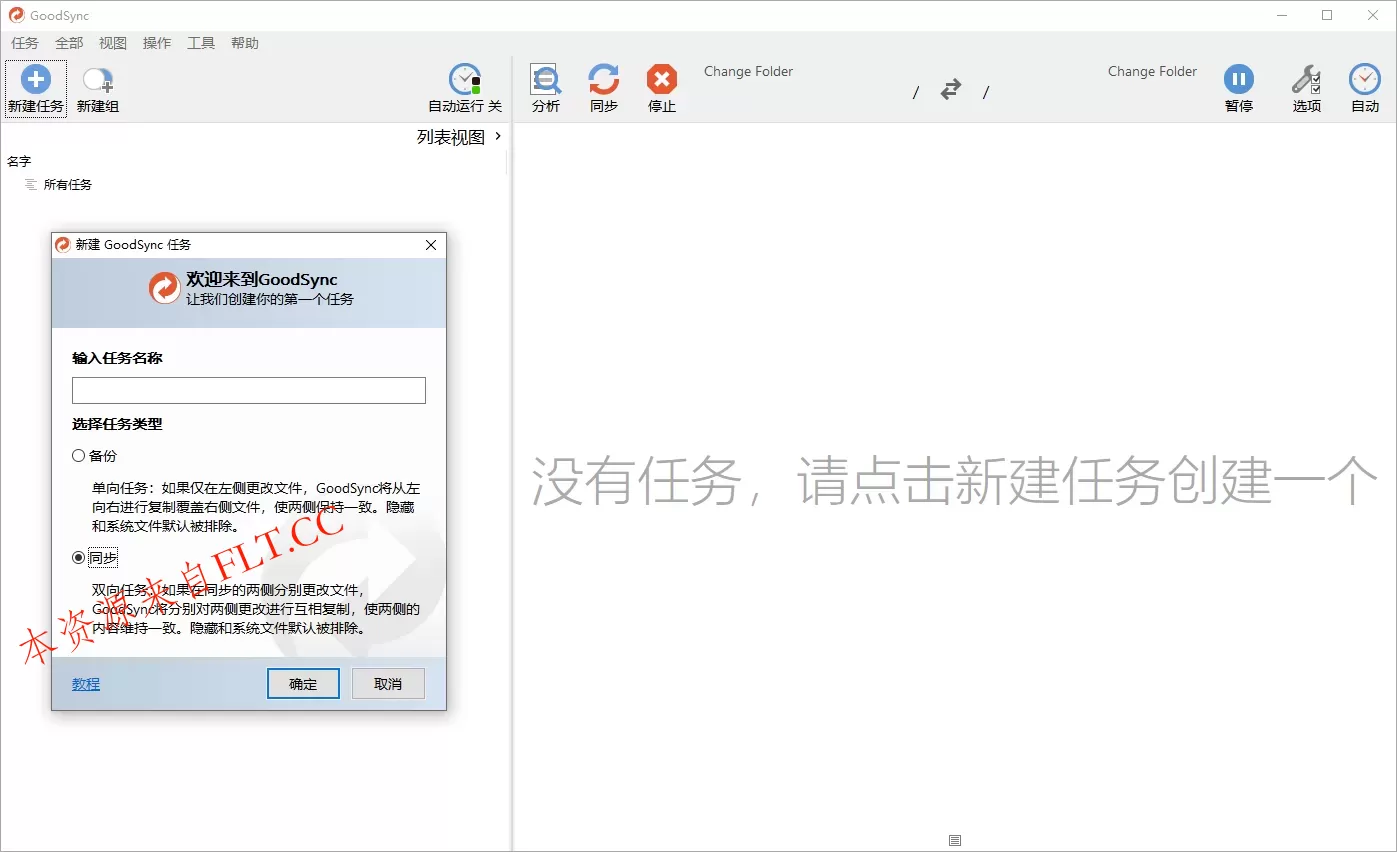Open the 教程 tutorial link
Viewport: 1397px width, 852px height.
coord(86,684)
